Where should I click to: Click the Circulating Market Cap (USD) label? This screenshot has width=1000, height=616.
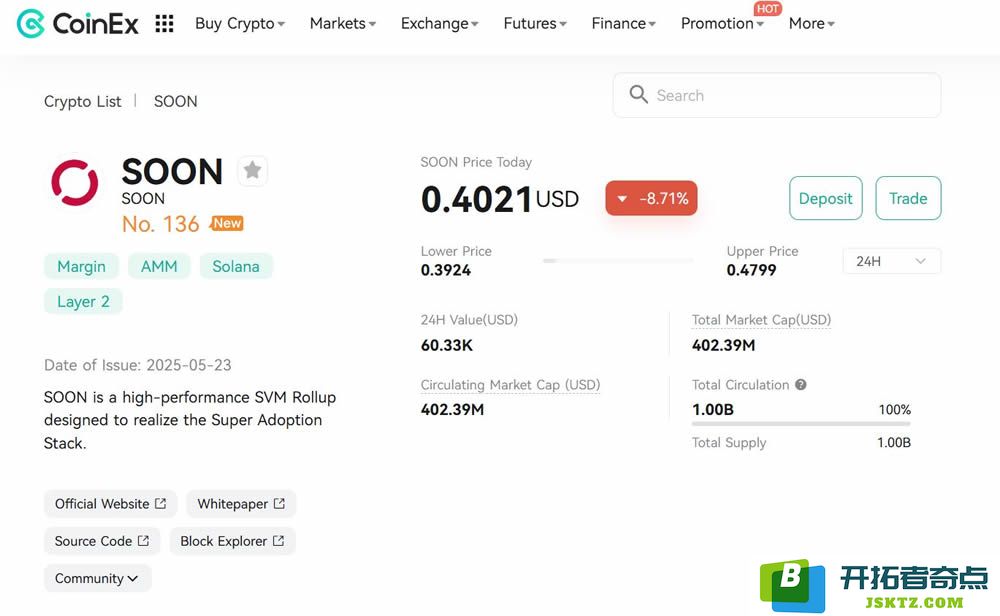tap(510, 385)
